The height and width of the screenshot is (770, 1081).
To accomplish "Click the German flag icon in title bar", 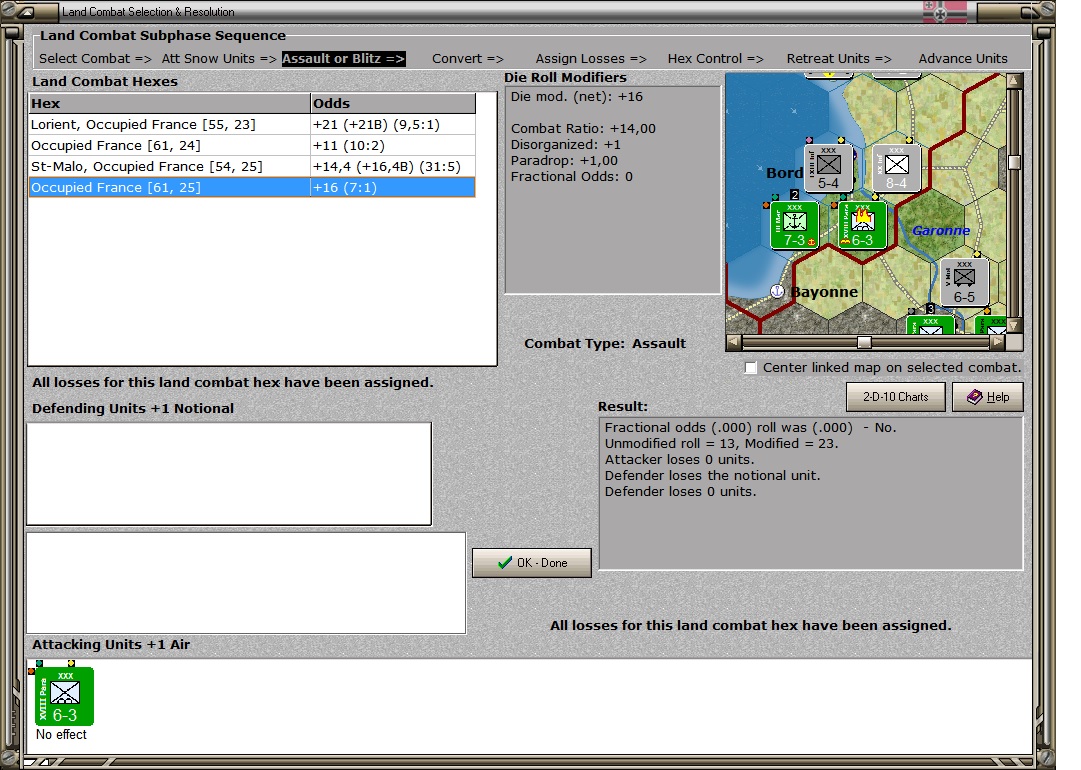I will (x=944, y=12).
